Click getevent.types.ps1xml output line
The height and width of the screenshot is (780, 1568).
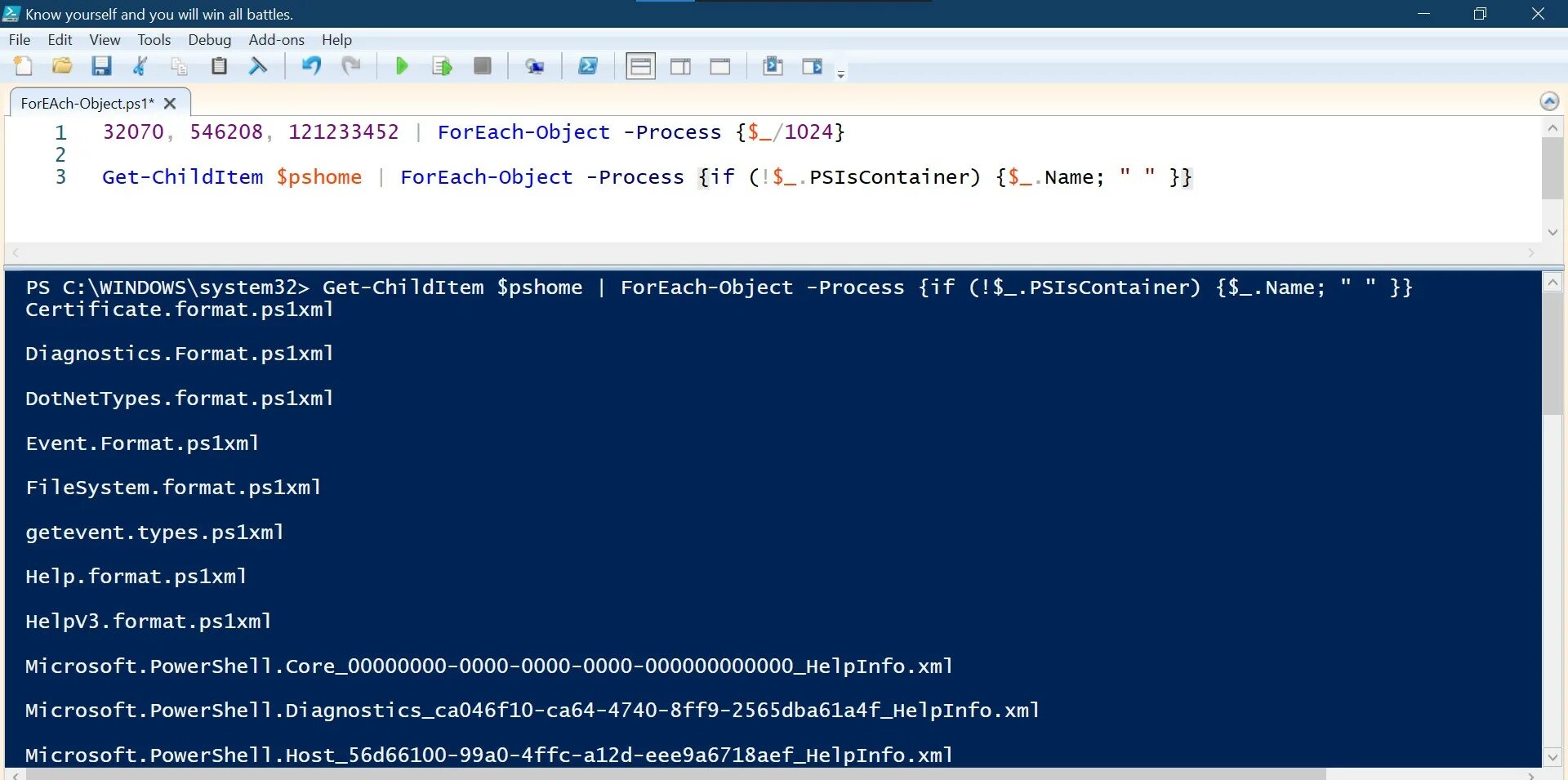154,533
